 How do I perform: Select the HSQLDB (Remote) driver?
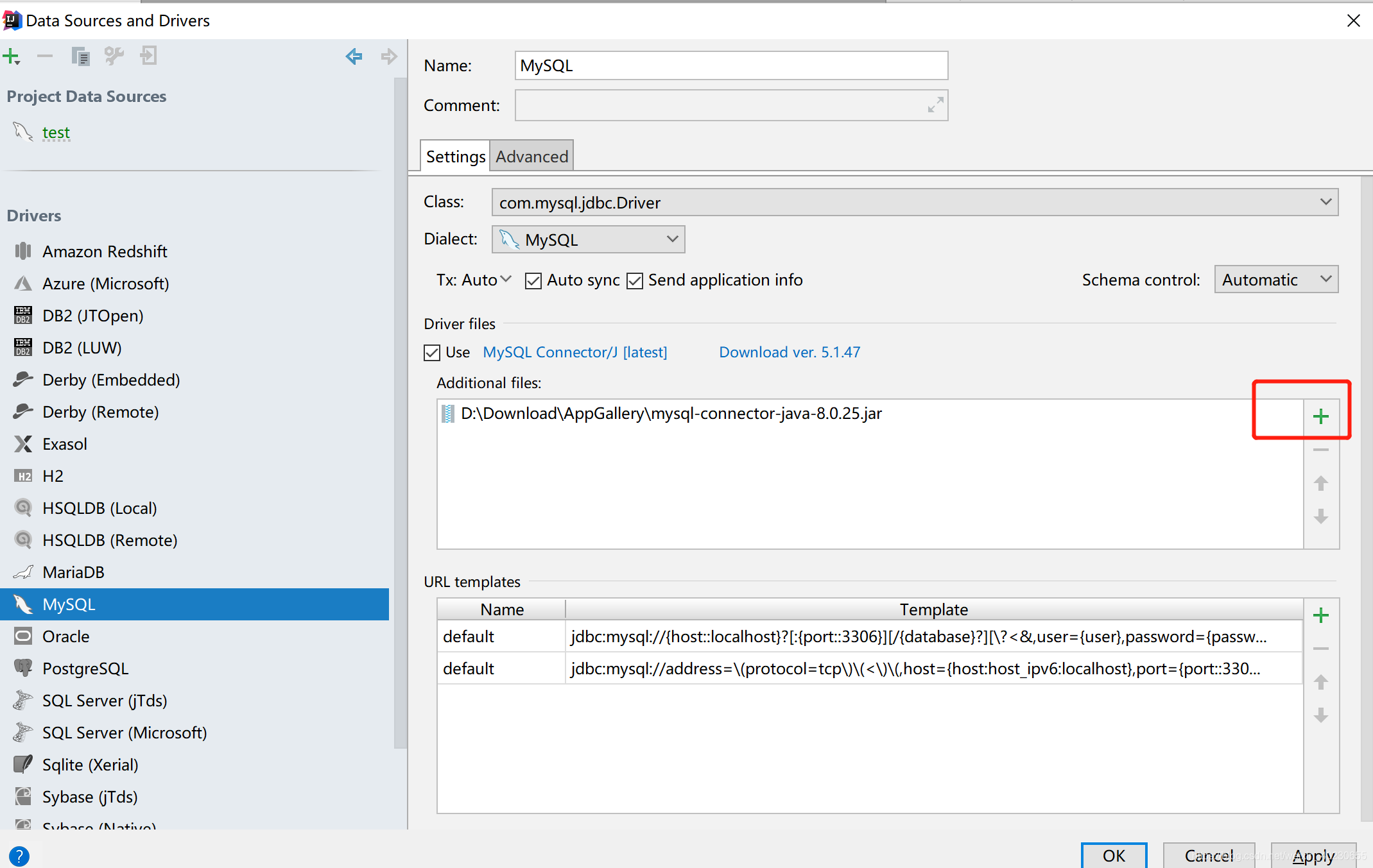click(x=194, y=540)
